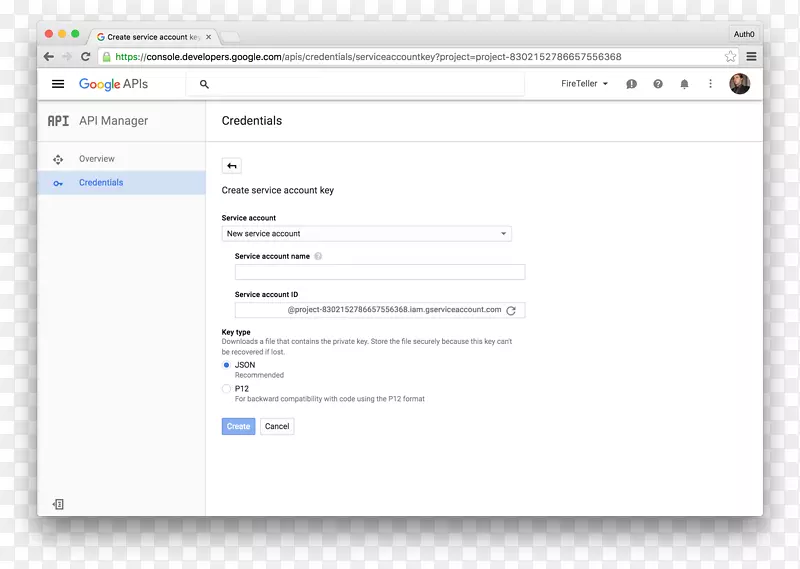
Task: Click the Key type label
Action: click(x=236, y=332)
